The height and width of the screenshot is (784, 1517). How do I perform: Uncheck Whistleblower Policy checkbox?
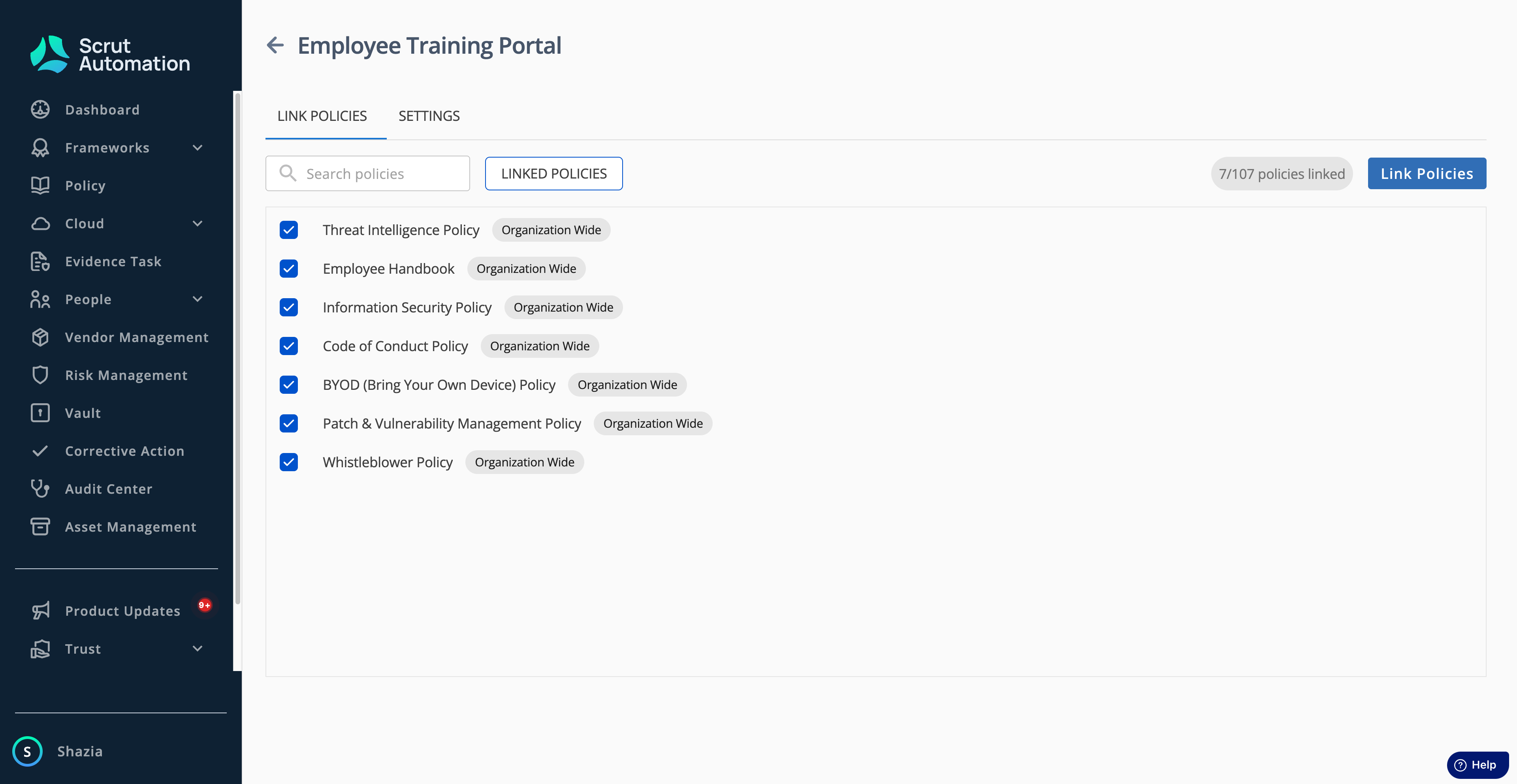288,462
